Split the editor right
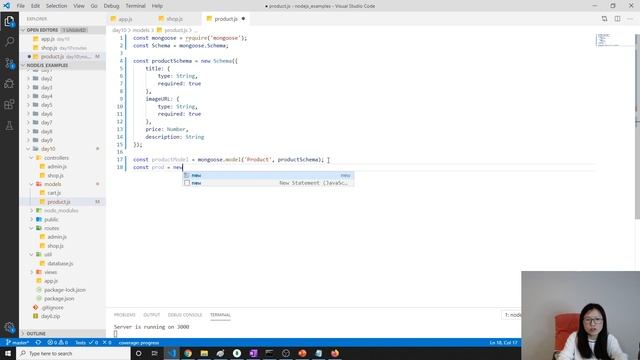Image resolution: width=640 pixels, height=360 pixels. [618, 19]
